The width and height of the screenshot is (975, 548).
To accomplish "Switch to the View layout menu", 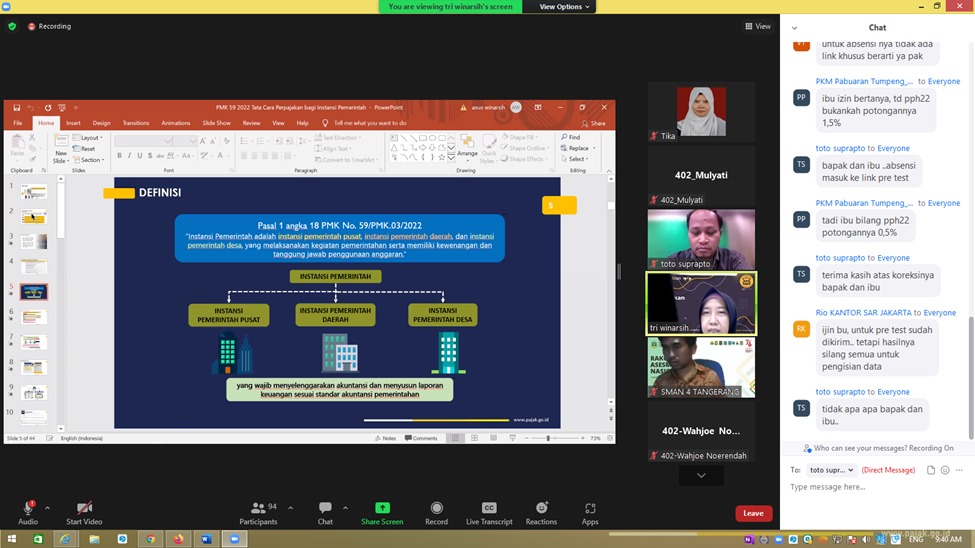I will coord(758,26).
